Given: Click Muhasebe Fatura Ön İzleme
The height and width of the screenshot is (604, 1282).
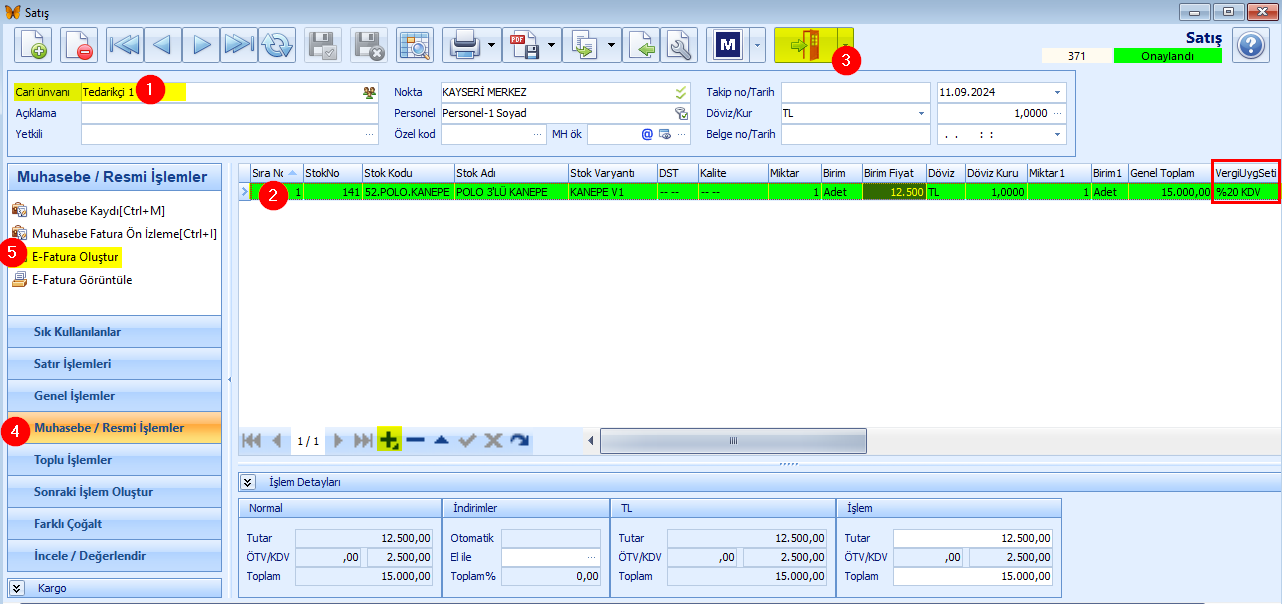Looking at the screenshot, I should (x=124, y=234).
